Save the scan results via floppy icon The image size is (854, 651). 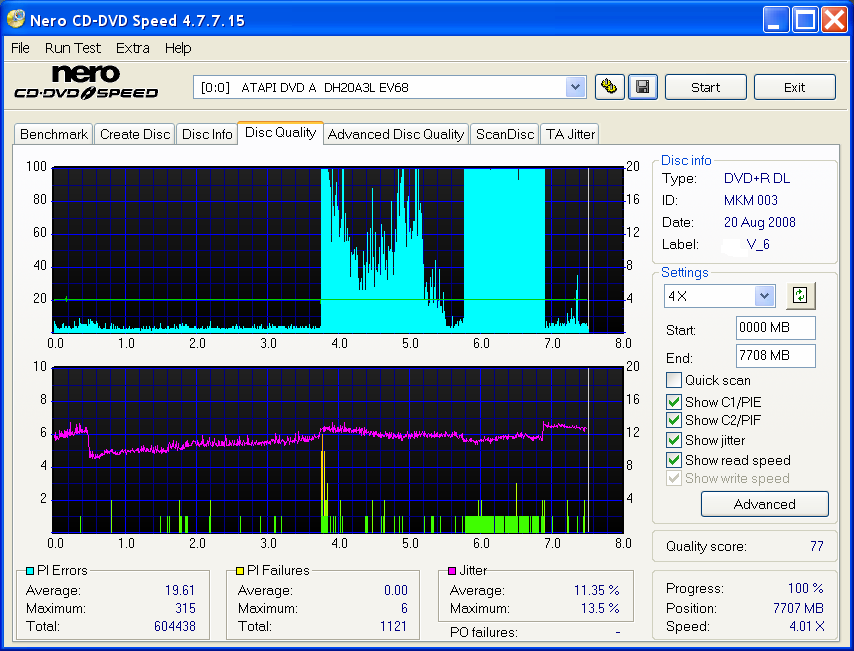tap(642, 87)
